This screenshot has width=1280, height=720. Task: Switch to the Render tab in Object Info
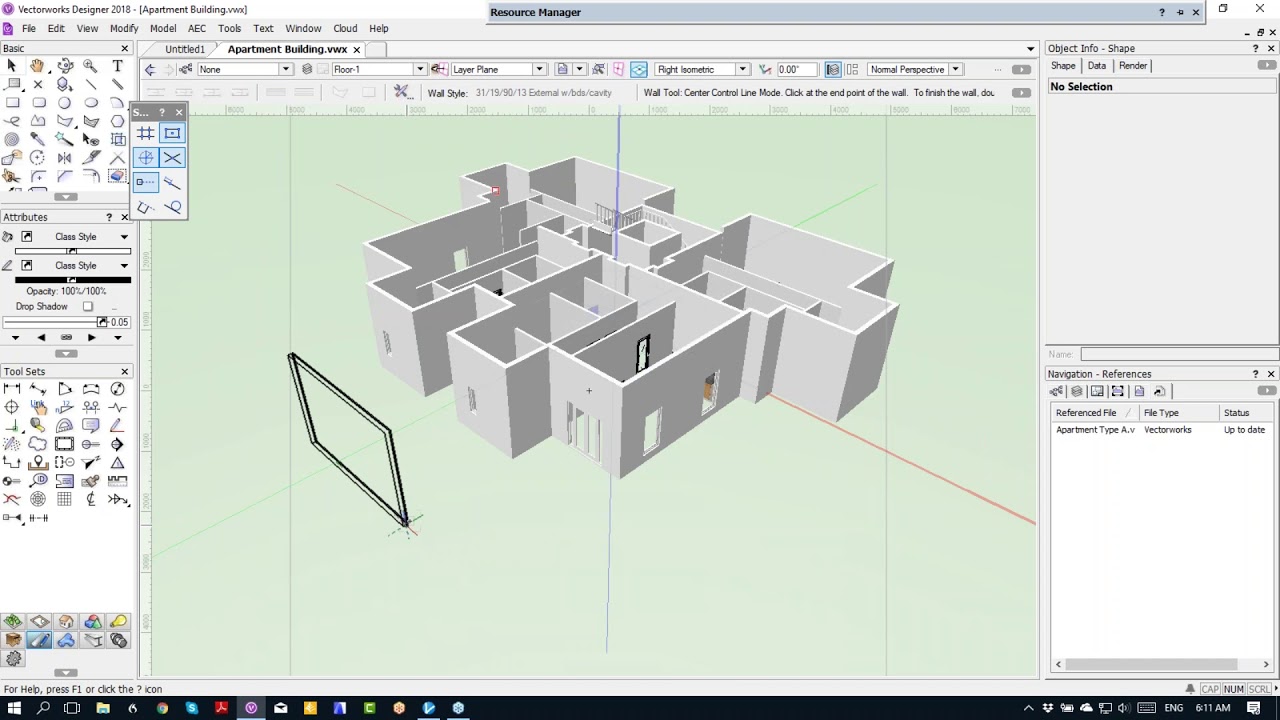(1133, 66)
